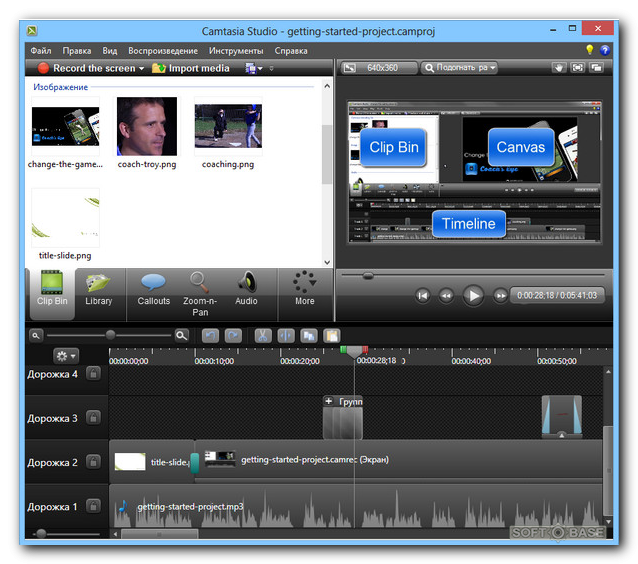Click the timeline horizontal scrollbar thumb
Screen dimensions: 638x564
(160, 534)
